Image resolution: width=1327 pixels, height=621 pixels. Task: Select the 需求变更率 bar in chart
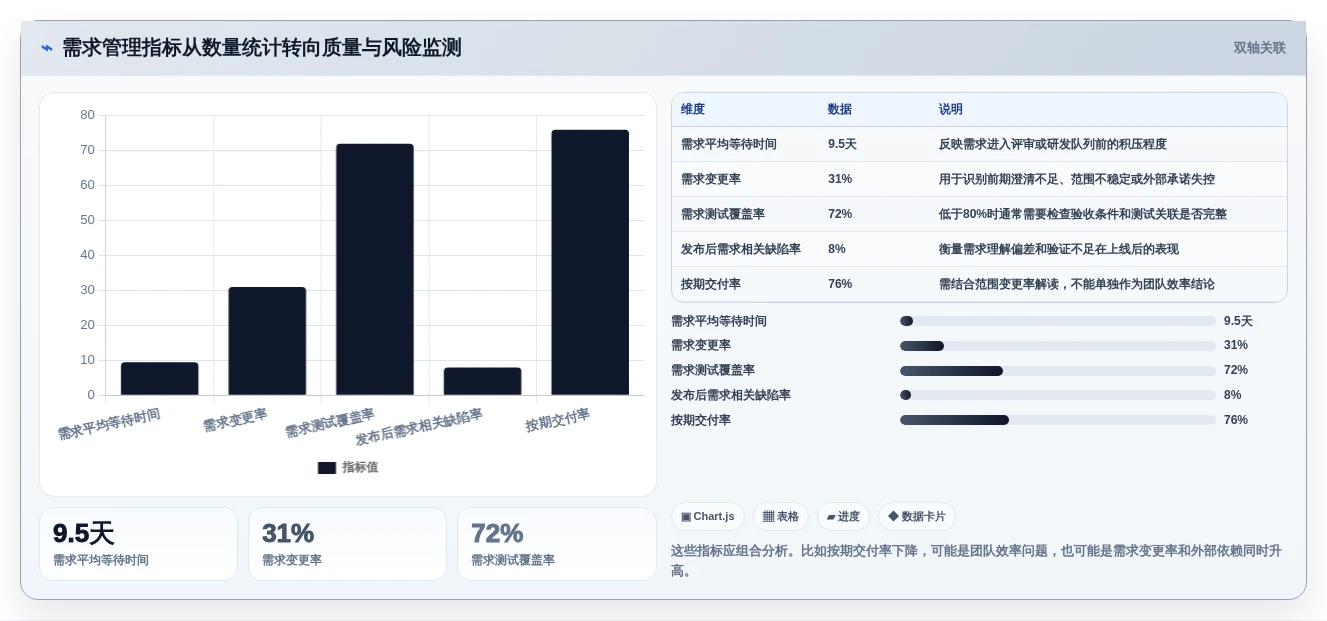[267, 341]
